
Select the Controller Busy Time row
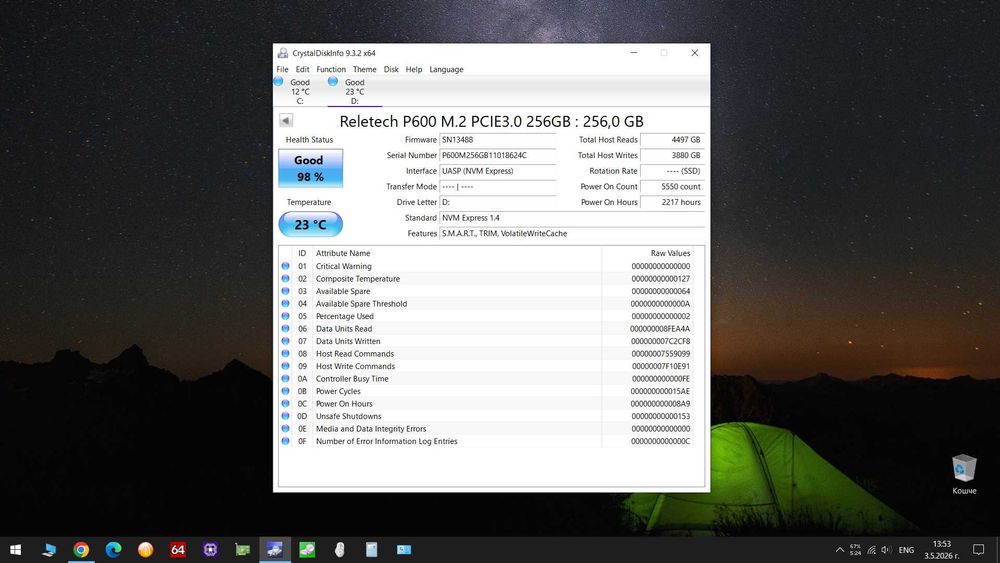click(486, 379)
